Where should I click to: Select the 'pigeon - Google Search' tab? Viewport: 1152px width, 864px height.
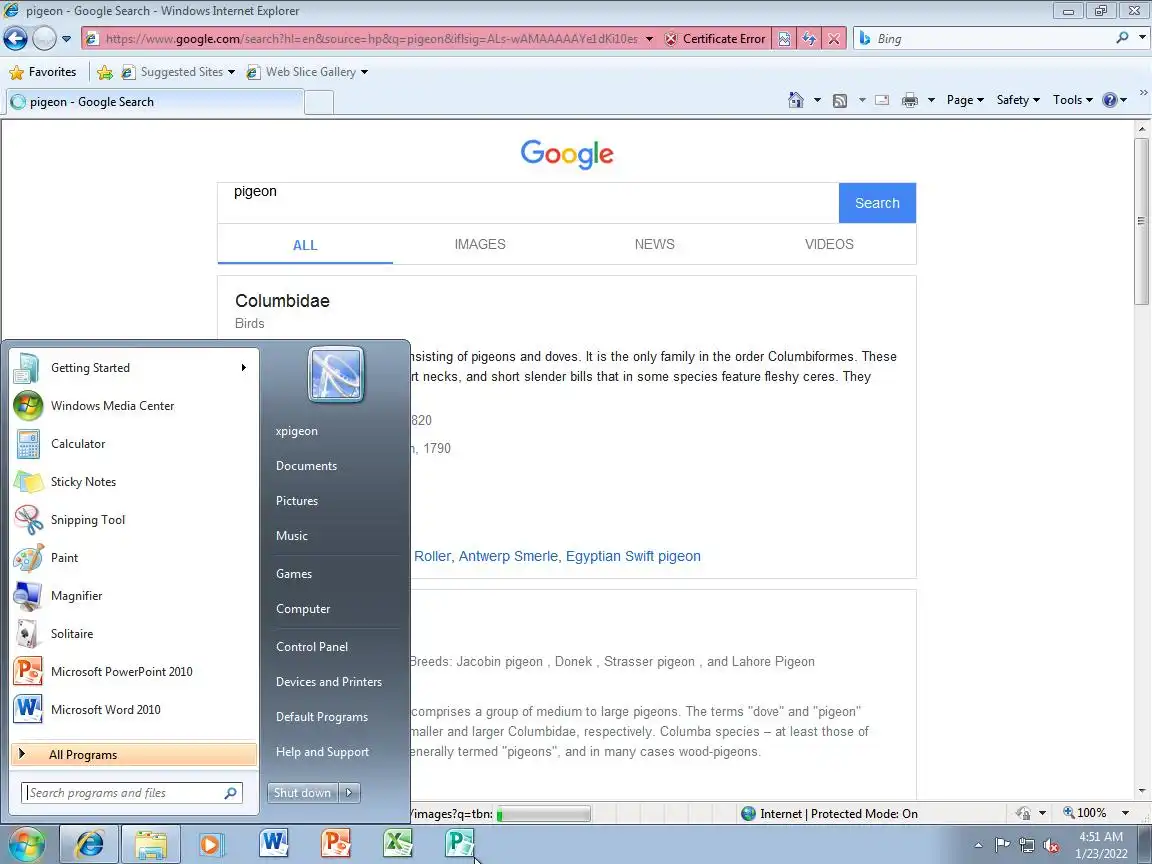point(154,102)
